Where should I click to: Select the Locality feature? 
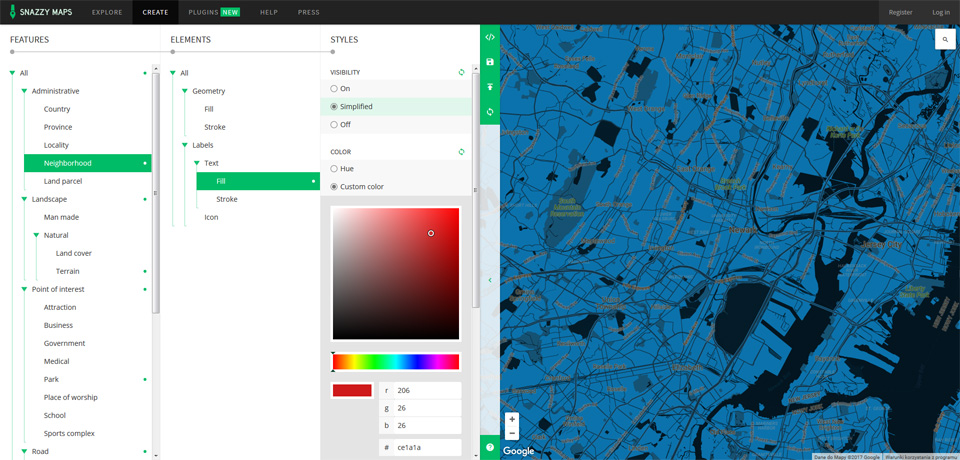(56, 145)
